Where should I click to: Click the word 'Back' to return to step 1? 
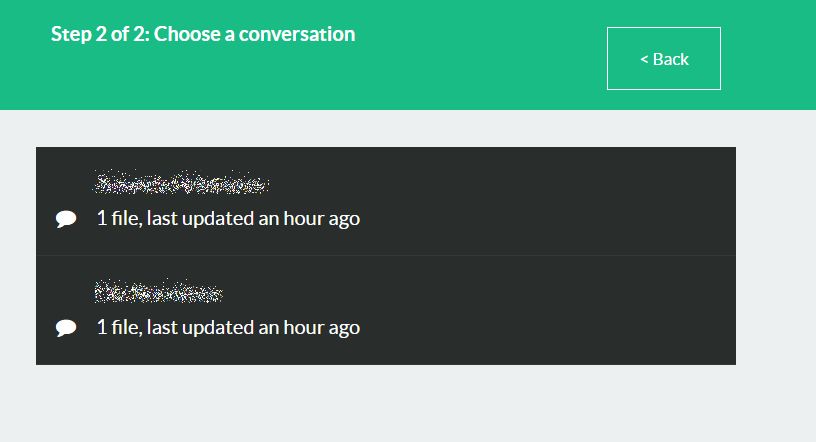pos(670,59)
